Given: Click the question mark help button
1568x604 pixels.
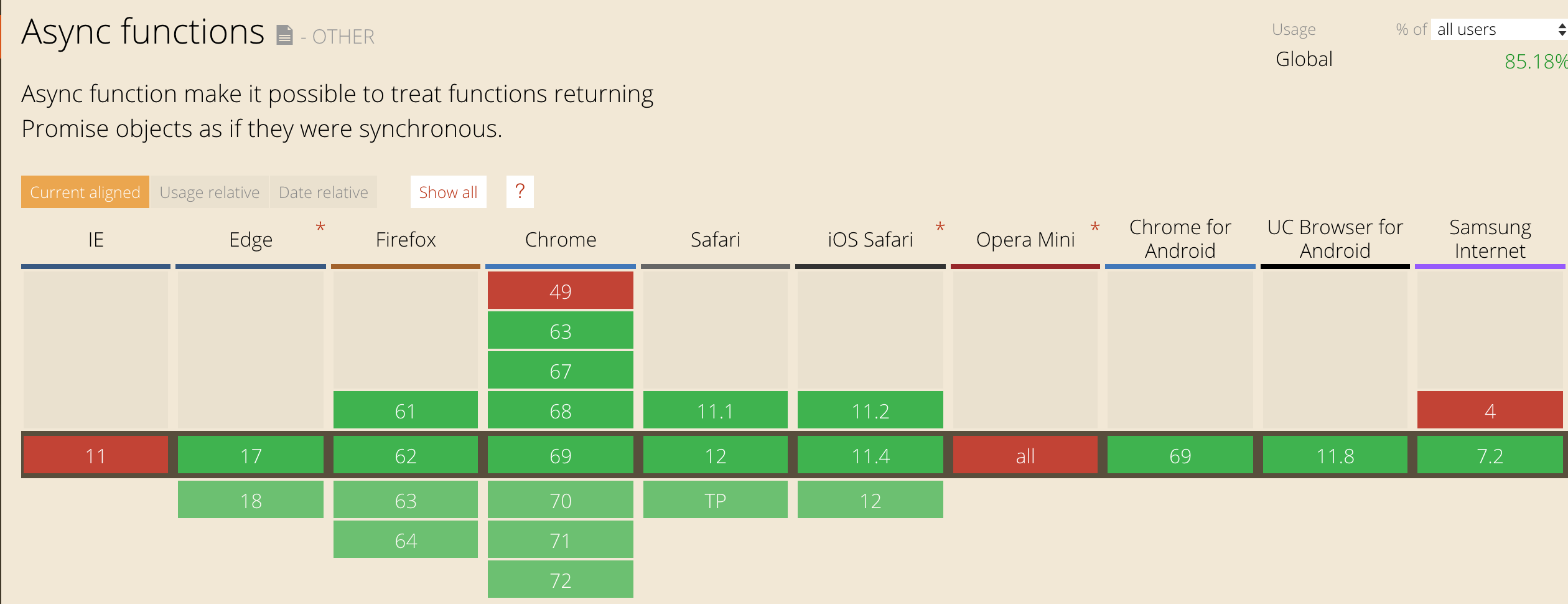Looking at the screenshot, I should point(520,192).
